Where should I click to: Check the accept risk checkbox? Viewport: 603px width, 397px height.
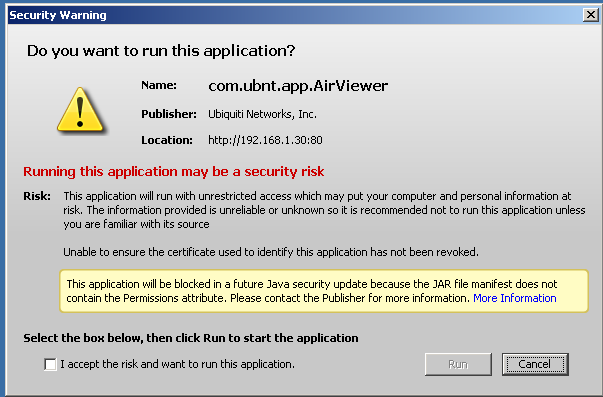tap(50, 364)
